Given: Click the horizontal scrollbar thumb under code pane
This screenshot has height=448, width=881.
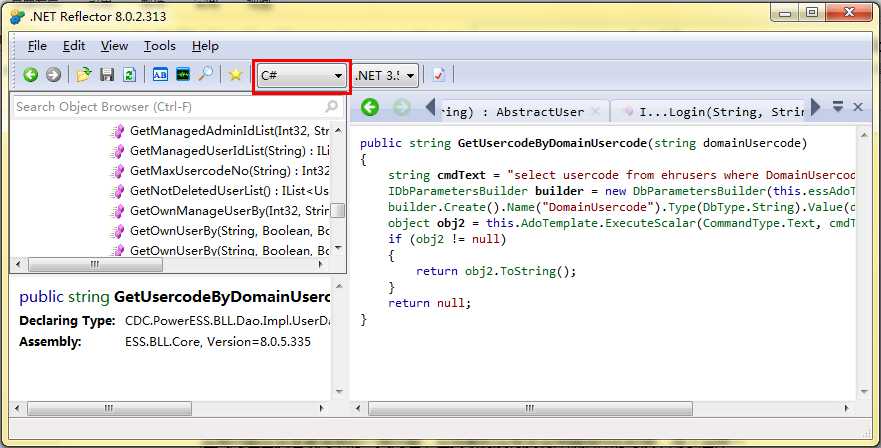Looking at the screenshot, I should (x=530, y=409).
